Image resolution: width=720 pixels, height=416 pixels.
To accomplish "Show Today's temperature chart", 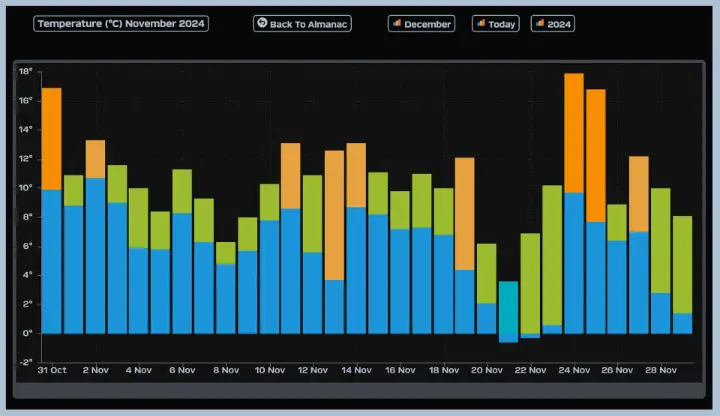I will point(496,23).
